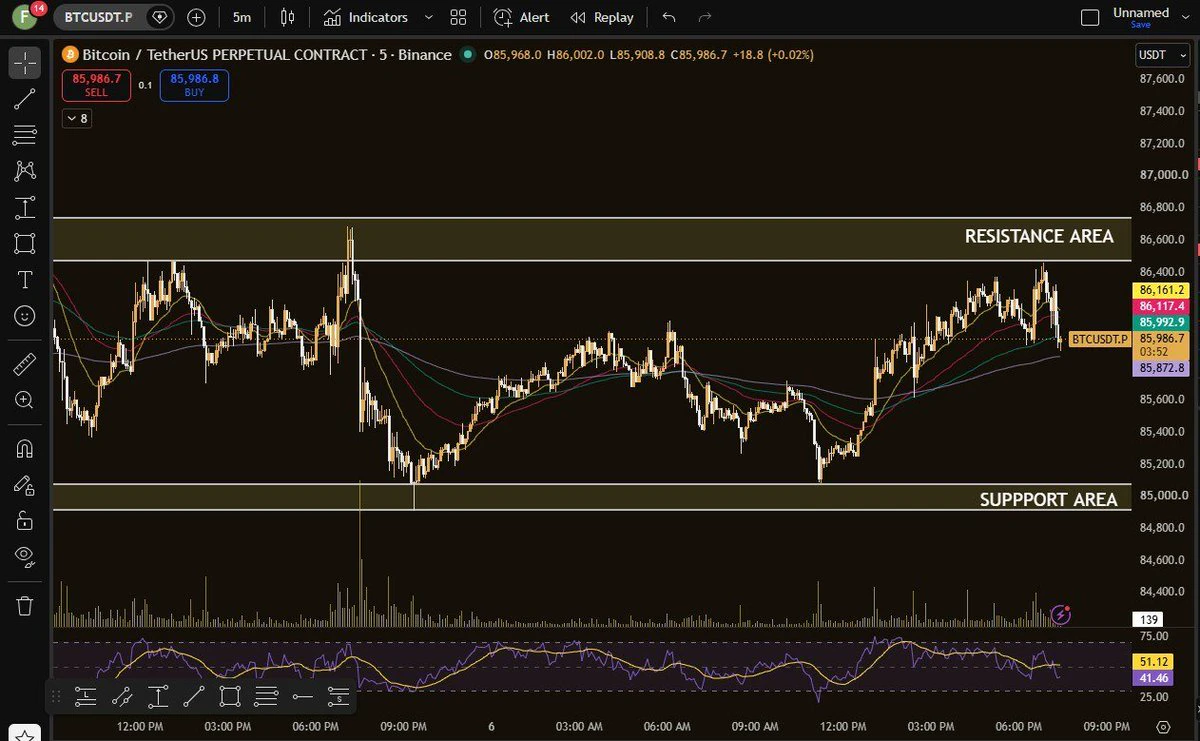The image size is (1200, 741).
Task: Pick the horizontal ray tool in floating toolbar
Action: click(x=302, y=696)
